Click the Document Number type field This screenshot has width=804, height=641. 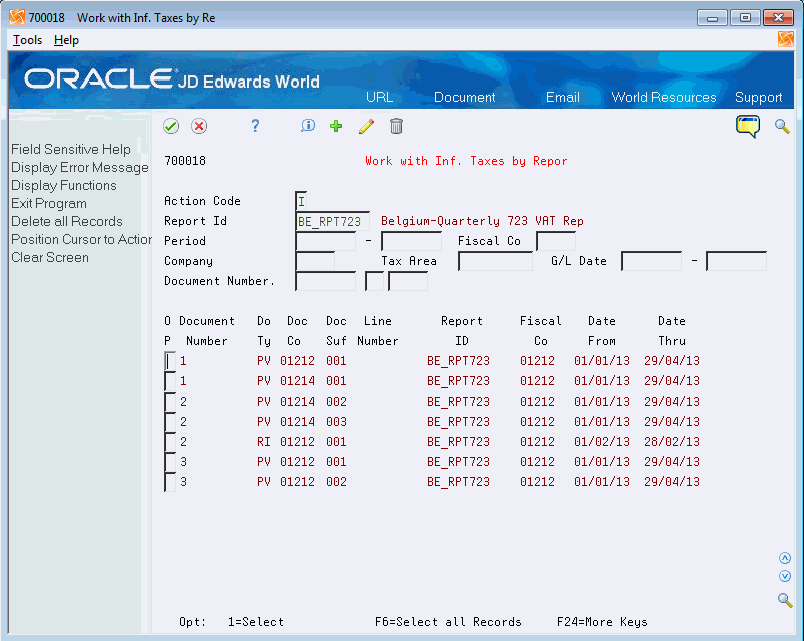(374, 281)
